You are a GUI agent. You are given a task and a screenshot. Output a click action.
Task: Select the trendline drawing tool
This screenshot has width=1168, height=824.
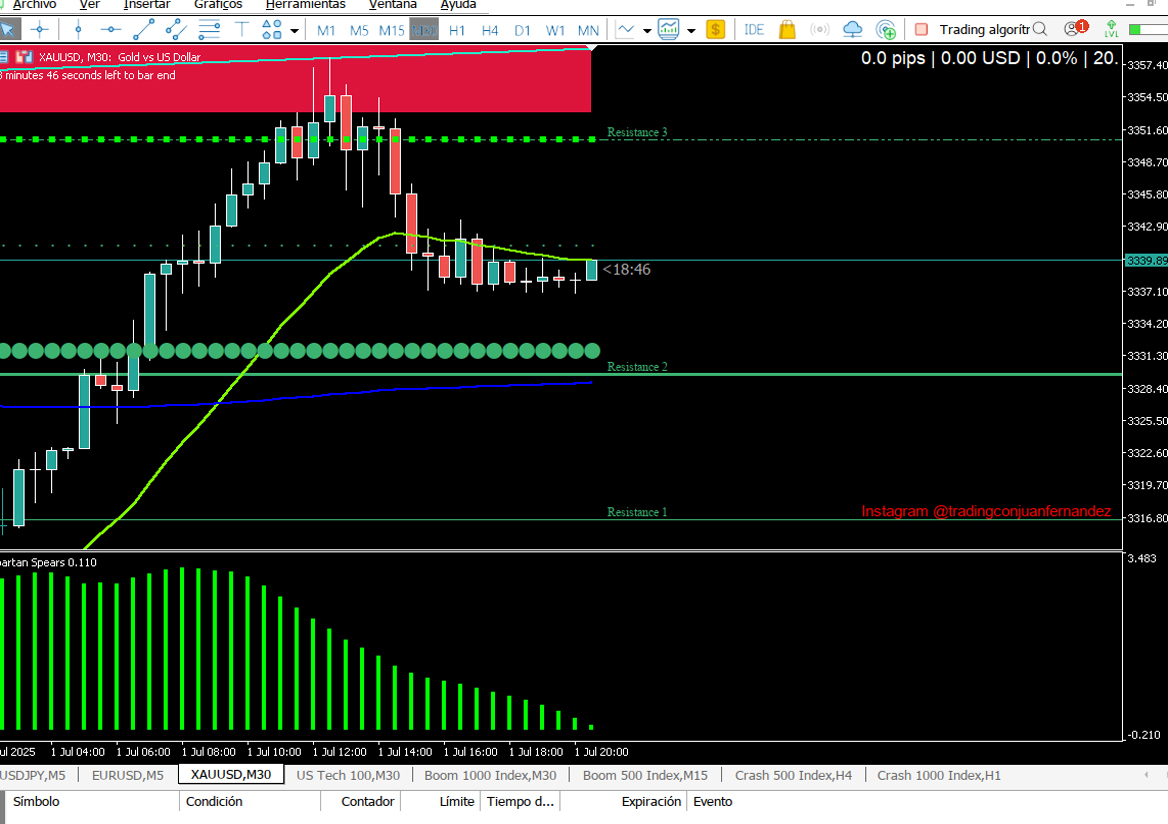coord(144,30)
